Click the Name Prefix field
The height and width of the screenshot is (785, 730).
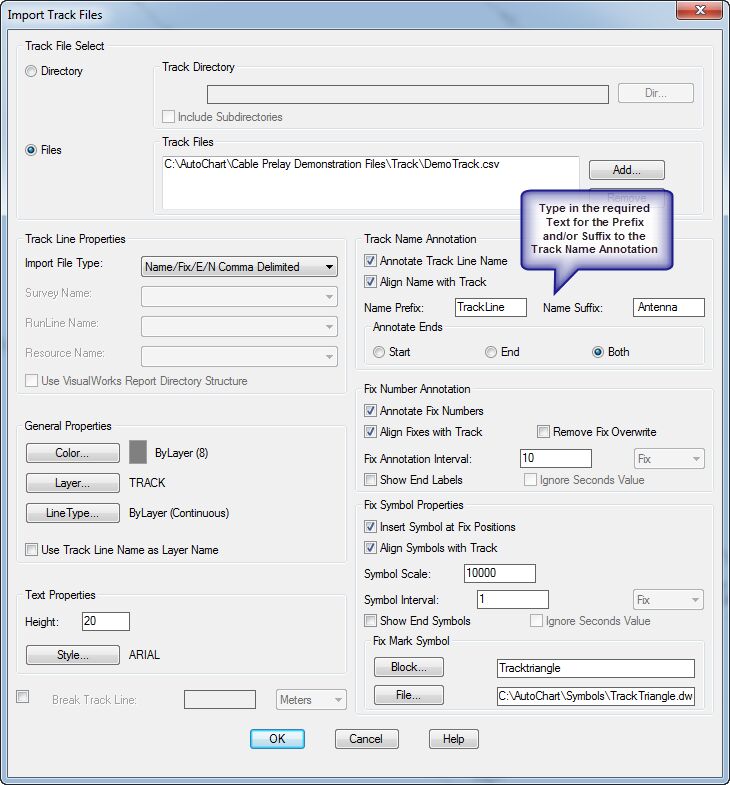coord(491,307)
